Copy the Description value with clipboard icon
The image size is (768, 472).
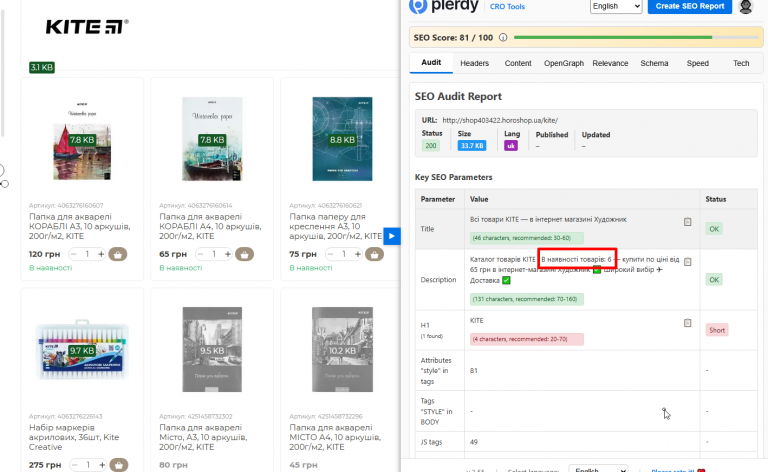pos(688,261)
